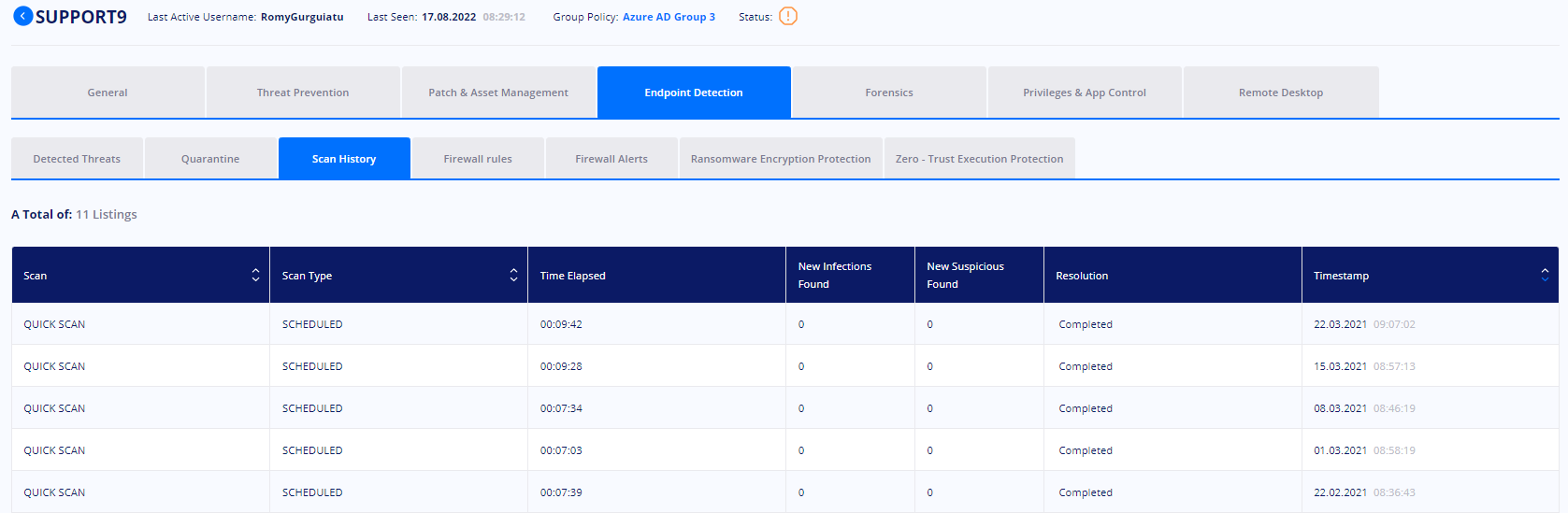The image size is (1568, 513).
Task: Click timestamp 22.03.2021 09:07:02
Action: pyautogui.click(x=1364, y=324)
